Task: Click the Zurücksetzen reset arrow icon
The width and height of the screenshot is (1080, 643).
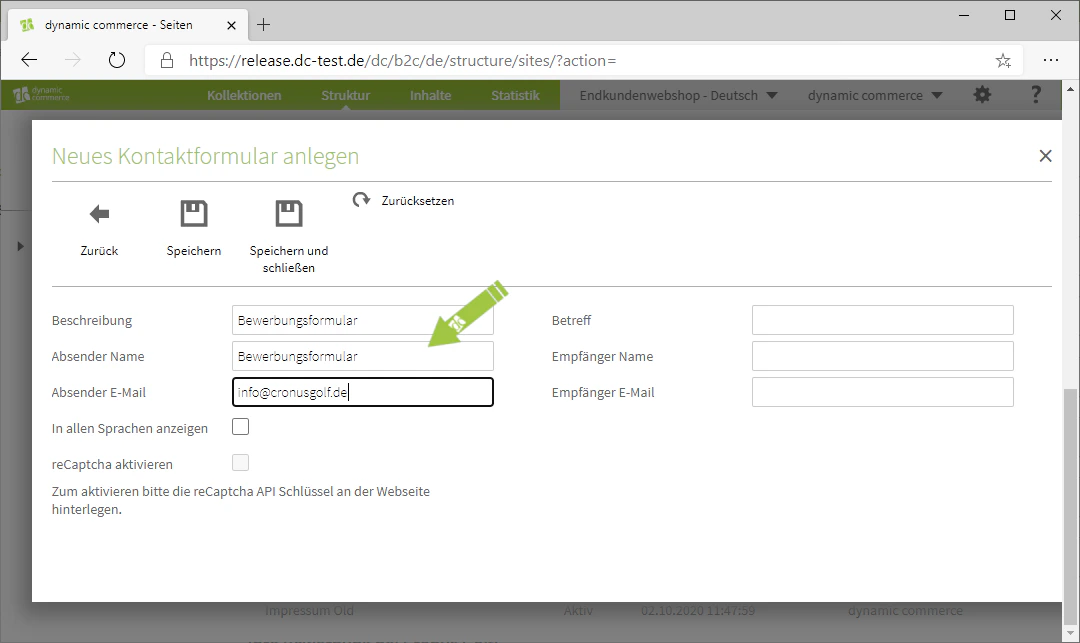Action: pyautogui.click(x=362, y=200)
